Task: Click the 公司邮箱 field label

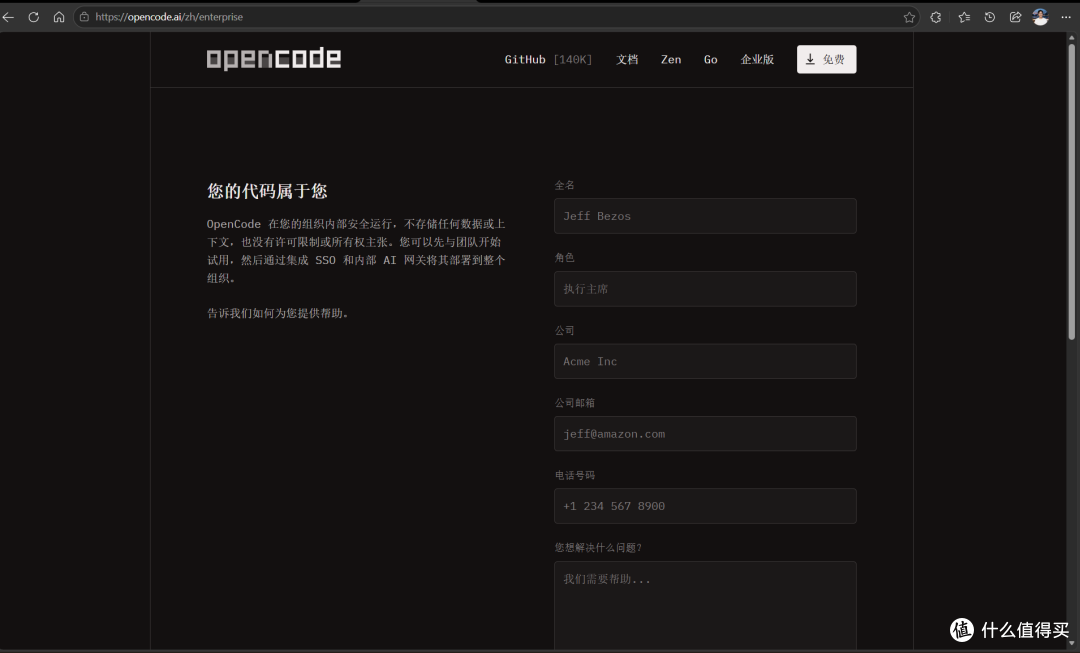Action: click(574, 403)
